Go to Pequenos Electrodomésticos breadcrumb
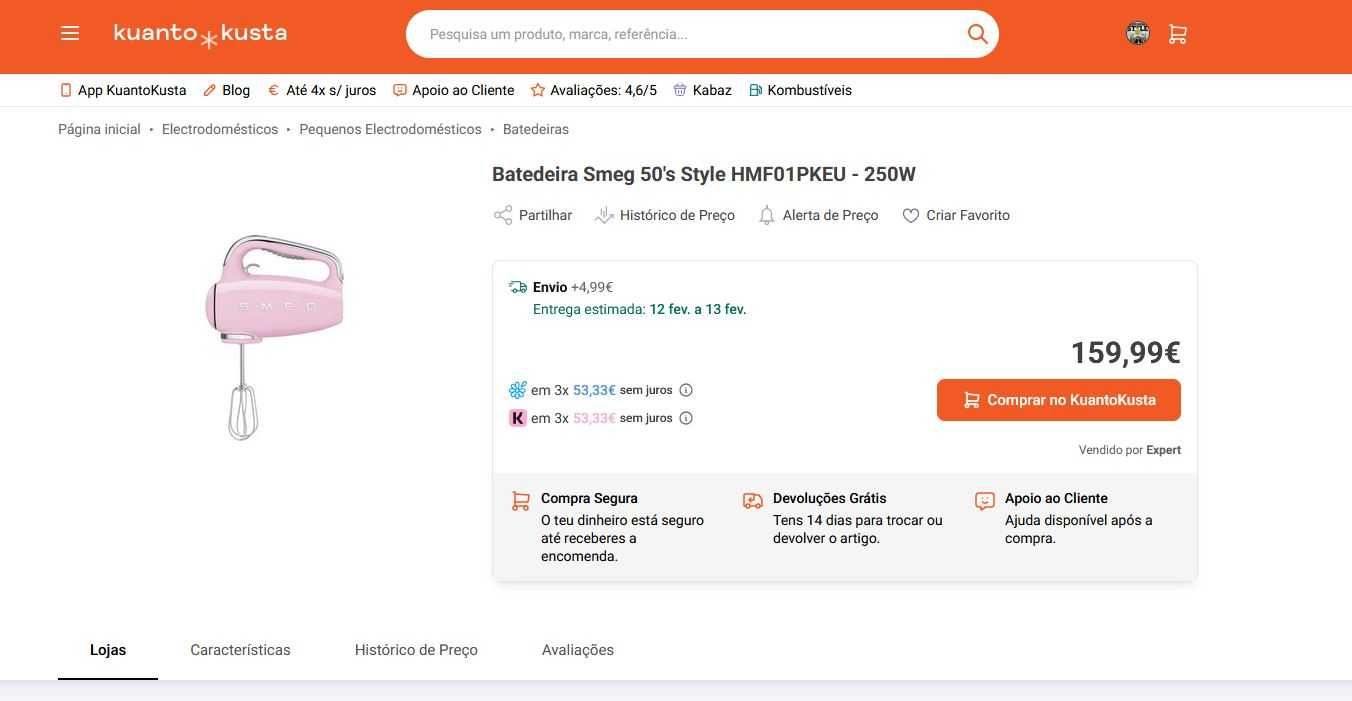Screen dimensions: 1352x701 tap(390, 129)
